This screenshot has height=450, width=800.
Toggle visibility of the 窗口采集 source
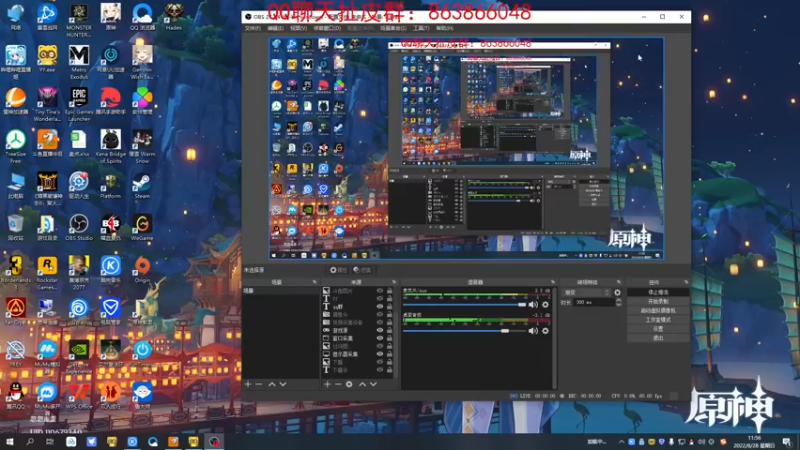click(x=380, y=338)
